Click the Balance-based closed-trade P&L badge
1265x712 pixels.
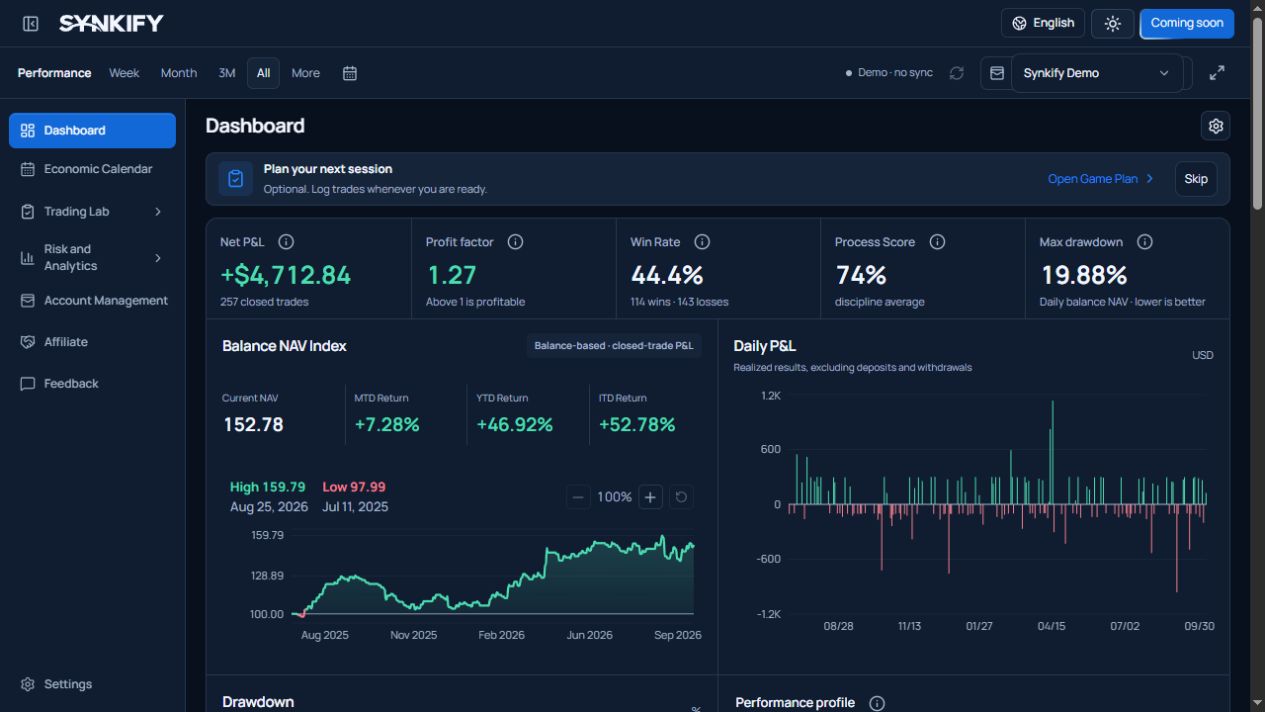coord(614,346)
